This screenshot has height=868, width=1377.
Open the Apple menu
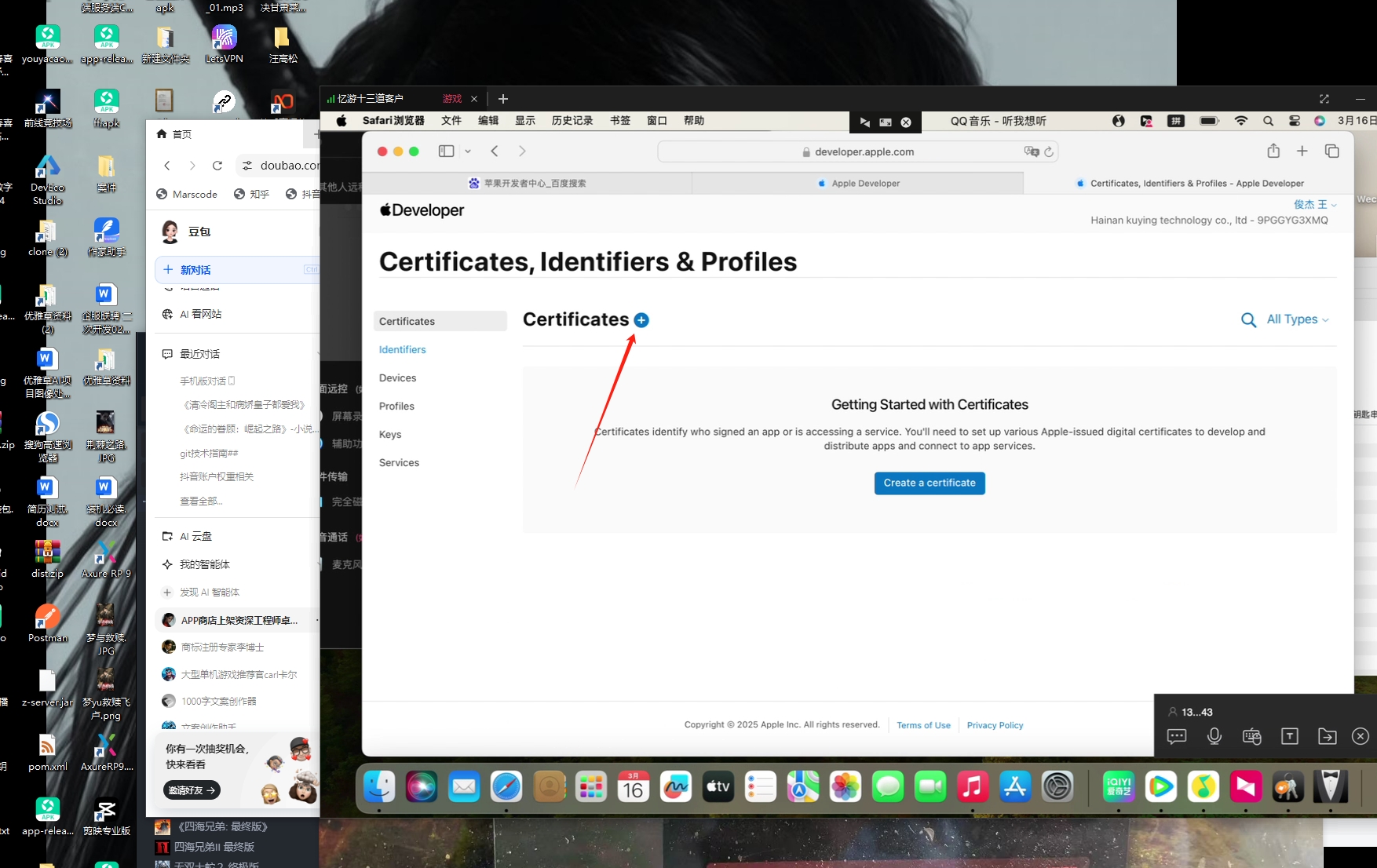tap(342, 121)
